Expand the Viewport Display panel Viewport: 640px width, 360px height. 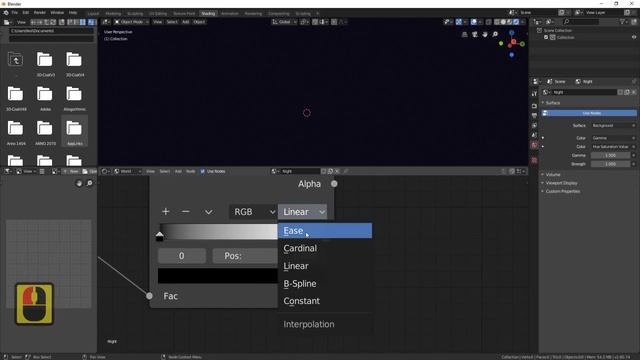click(561, 183)
